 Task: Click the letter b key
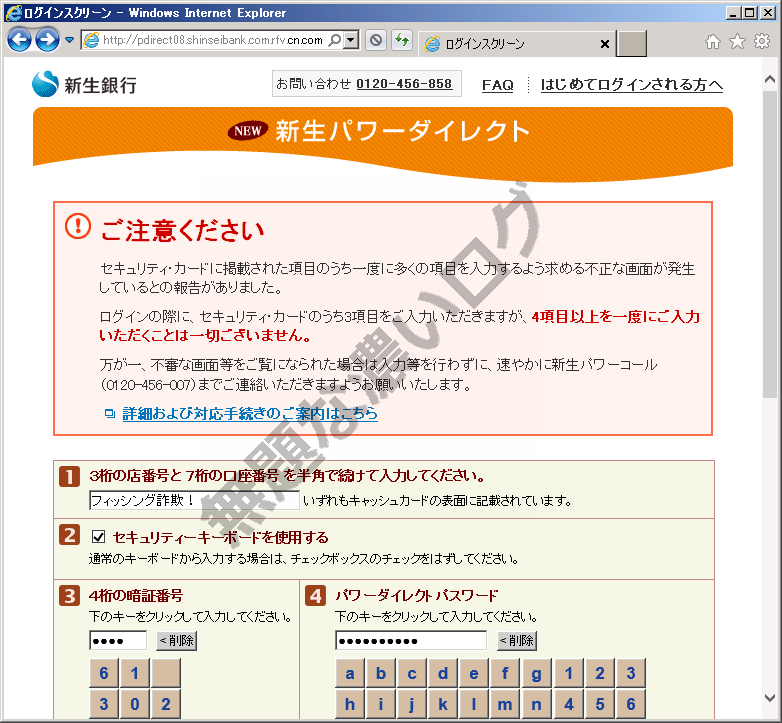(x=381, y=673)
